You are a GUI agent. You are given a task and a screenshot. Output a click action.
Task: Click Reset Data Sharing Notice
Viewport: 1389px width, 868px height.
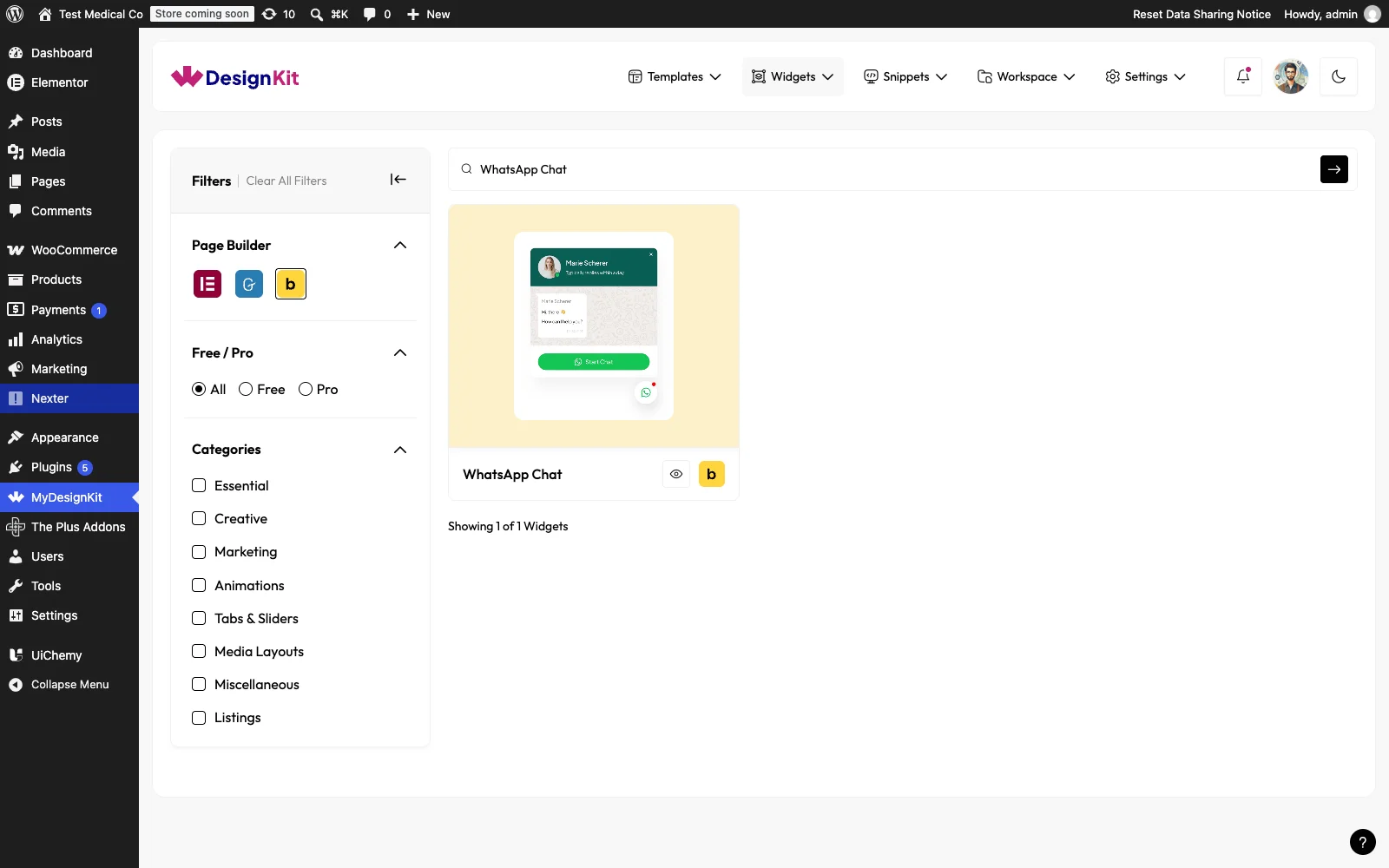click(x=1201, y=14)
